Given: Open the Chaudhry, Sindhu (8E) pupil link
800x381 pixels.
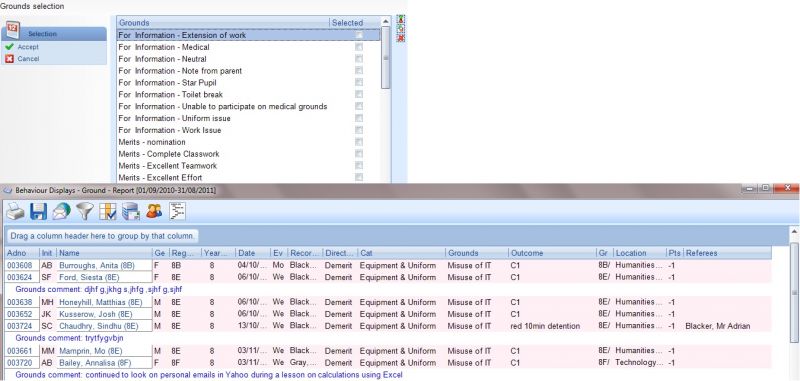Looking at the screenshot, I should click(x=98, y=326).
